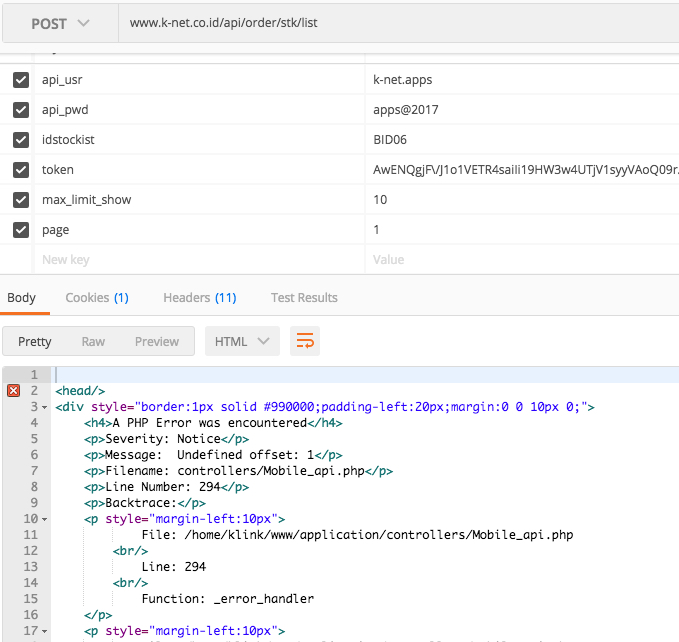The image size is (679, 642).
Task: Toggle the wrap lines icon
Action: pos(305,341)
